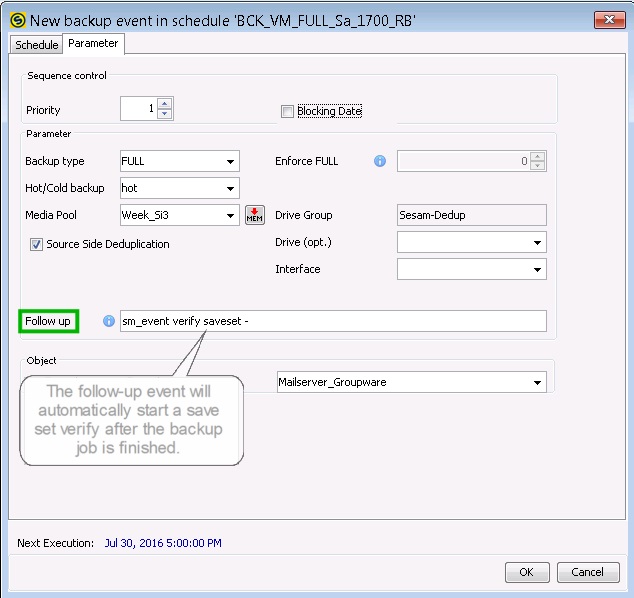This screenshot has width=634, height=598.
Task: Click the Sequence control group label
Action: [x=67, y=76]
